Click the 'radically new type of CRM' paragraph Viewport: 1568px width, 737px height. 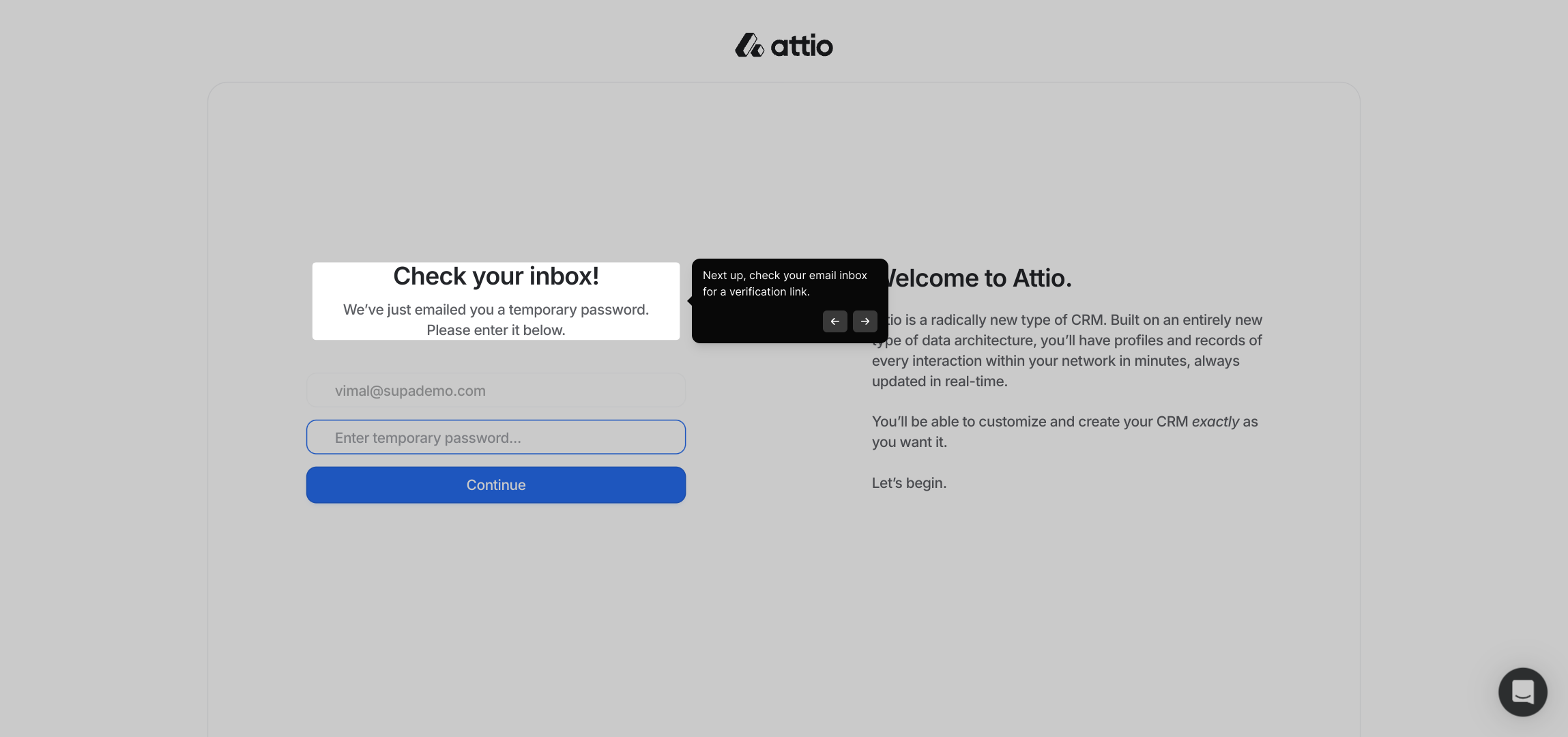1067,350
